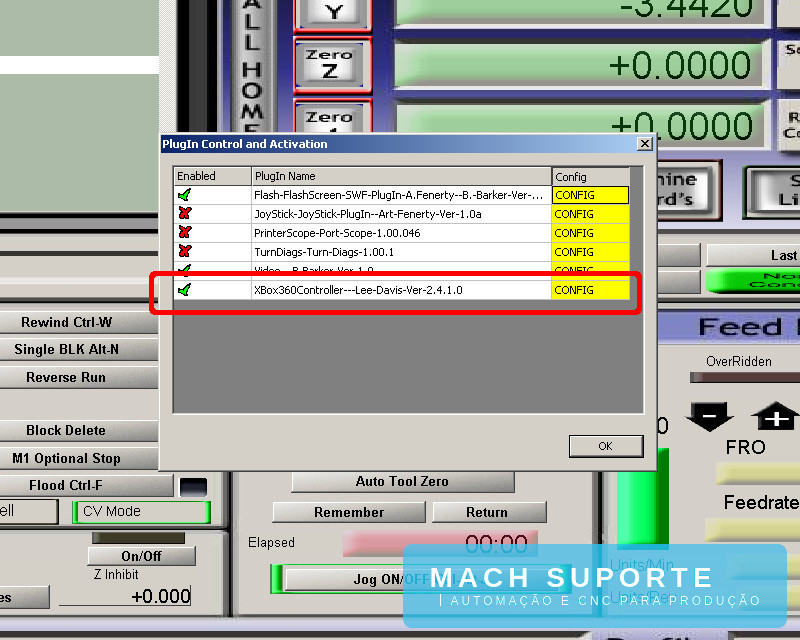The height and width of the screenshot is (640, 800).
Task: Click Reverse Run button
Action: (78, 378)
